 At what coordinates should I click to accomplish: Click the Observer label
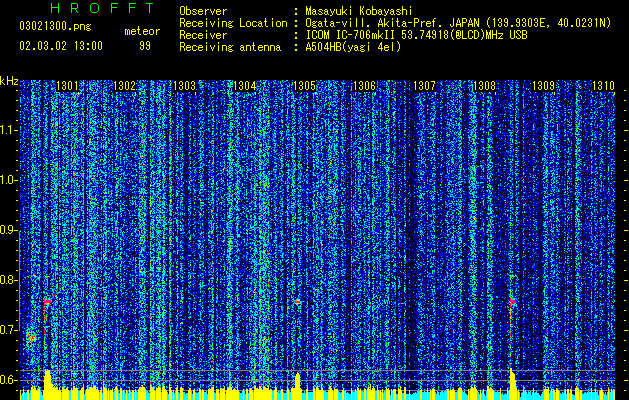[203, 11]
